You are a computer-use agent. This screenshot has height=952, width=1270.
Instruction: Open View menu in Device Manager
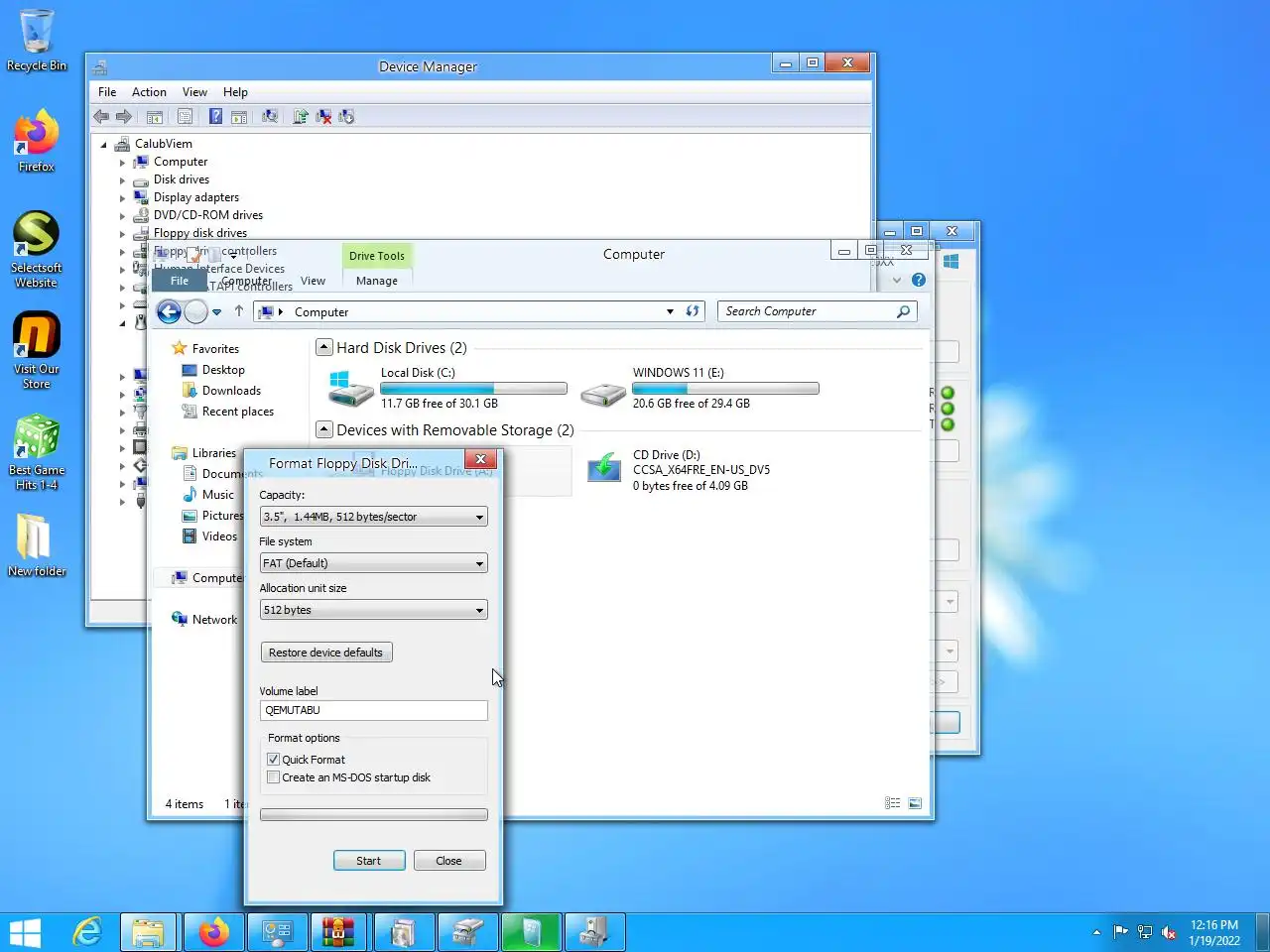point(194,92)
